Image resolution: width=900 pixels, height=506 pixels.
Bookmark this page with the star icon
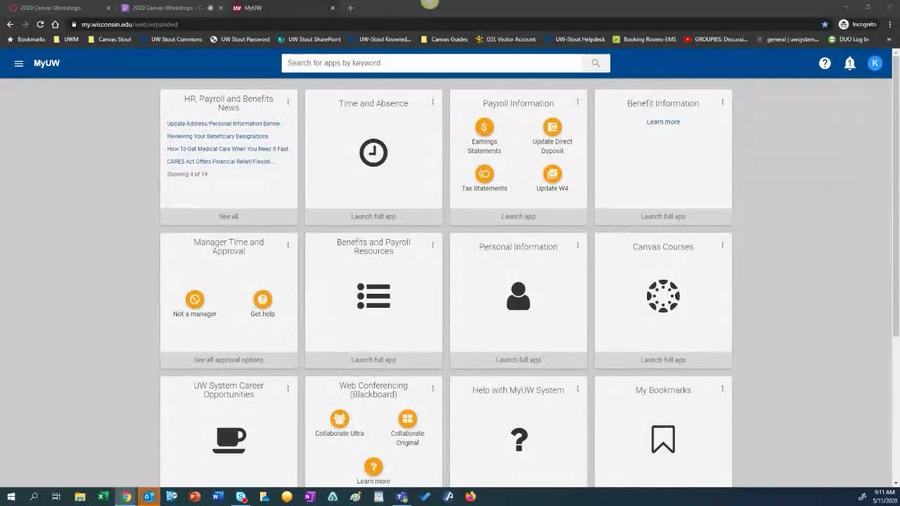coord(825,25)
